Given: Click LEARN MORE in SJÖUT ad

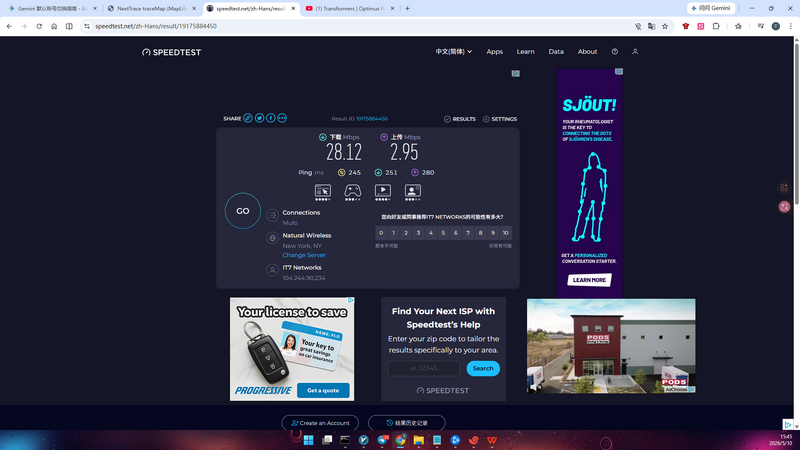Looking at the screenshot, I should point(589,280).
